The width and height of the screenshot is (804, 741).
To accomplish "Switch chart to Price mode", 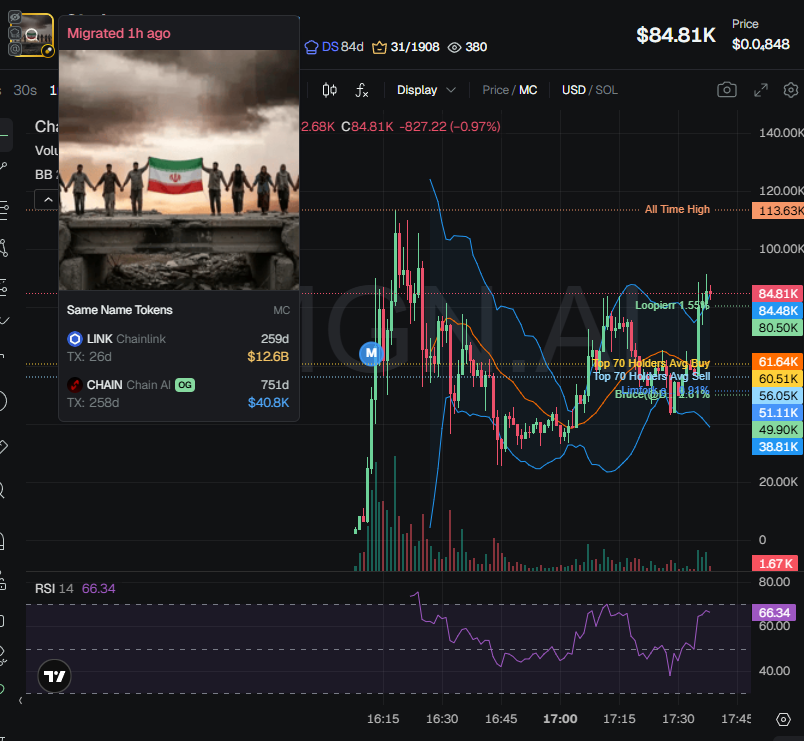I will (x=495, y=90).
